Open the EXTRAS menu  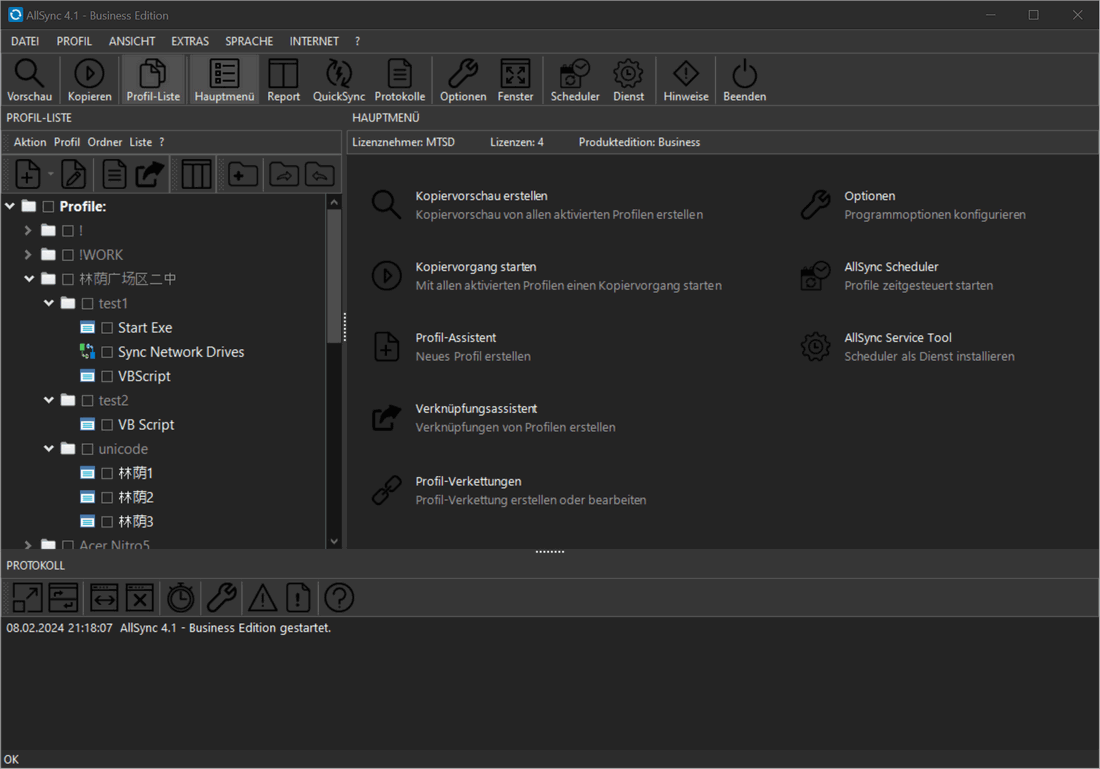[x=190, y=41]
